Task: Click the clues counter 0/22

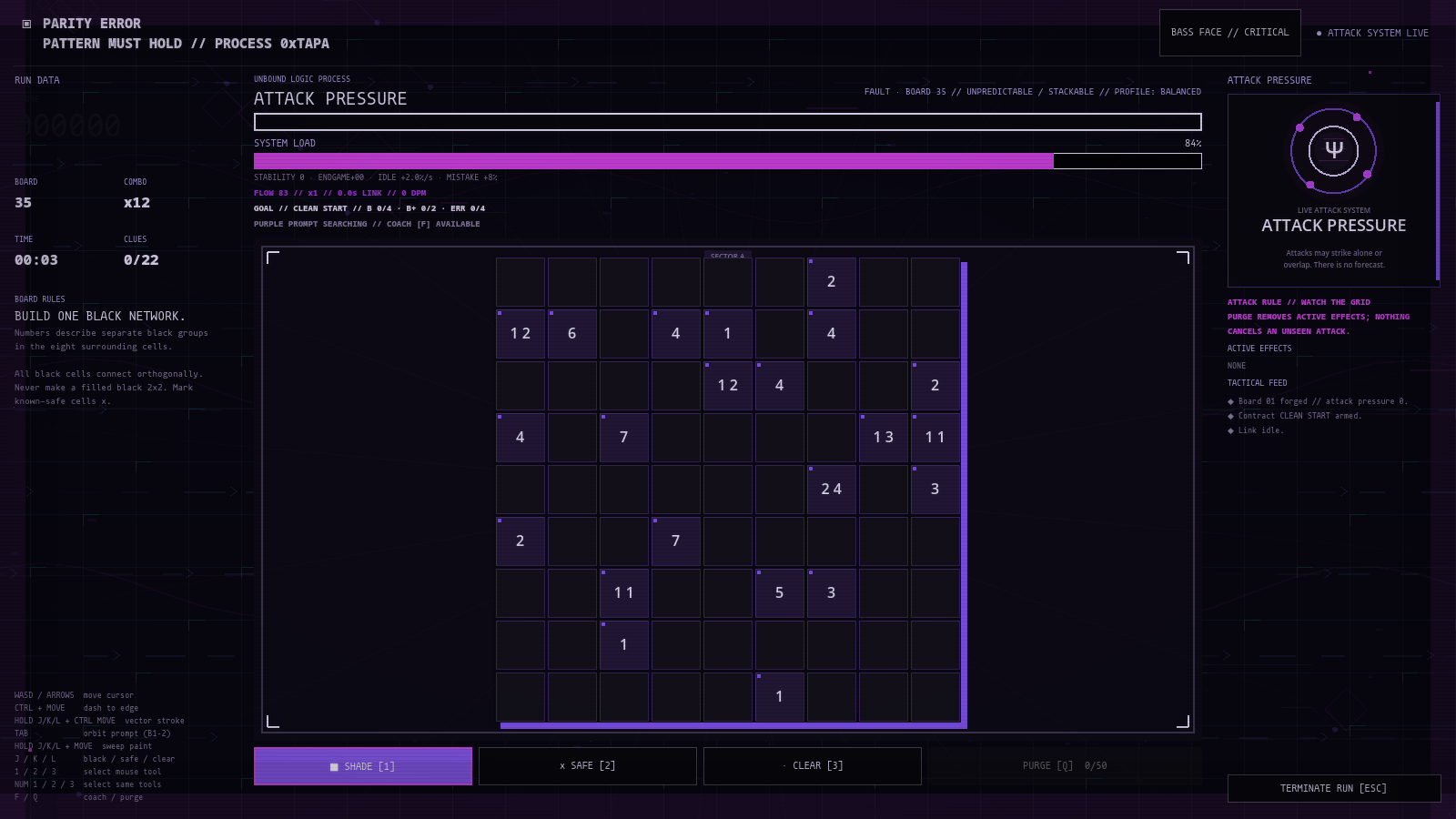Action: [141, 260]
